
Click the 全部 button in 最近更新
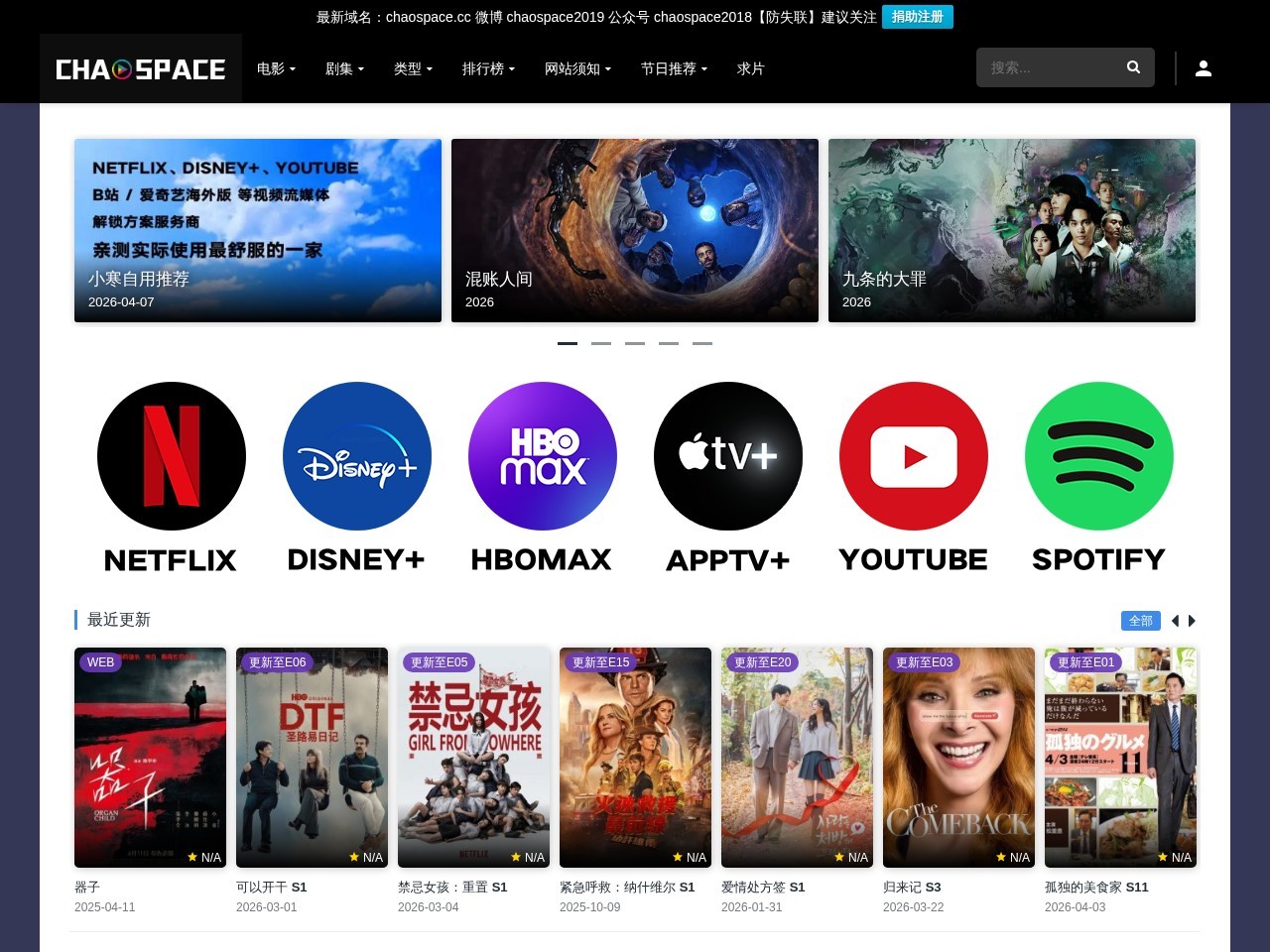(x=1140, y=621)
